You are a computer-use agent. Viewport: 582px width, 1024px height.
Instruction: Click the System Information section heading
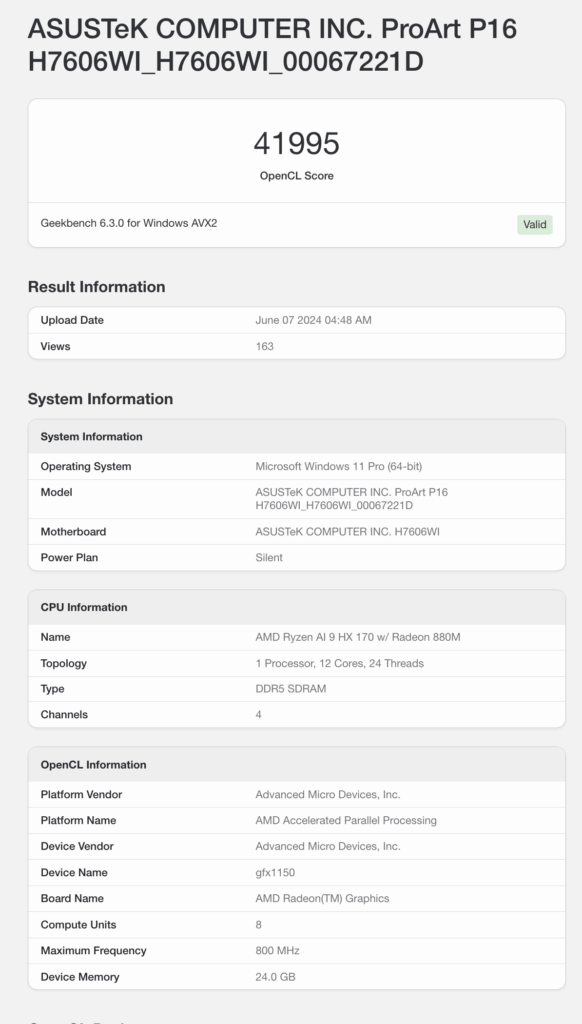[100, 399]
